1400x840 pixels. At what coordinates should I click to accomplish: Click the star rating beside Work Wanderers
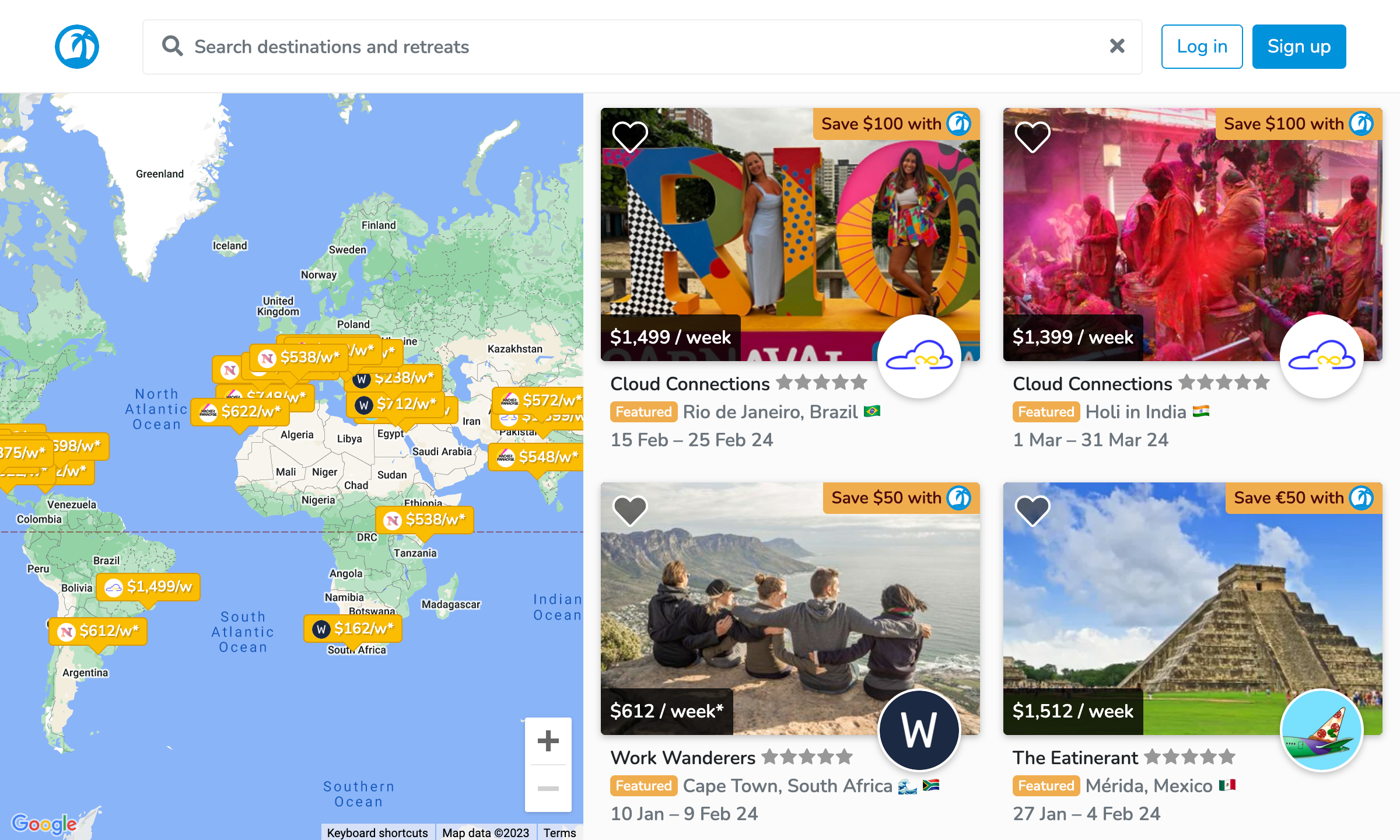point(807,757)
